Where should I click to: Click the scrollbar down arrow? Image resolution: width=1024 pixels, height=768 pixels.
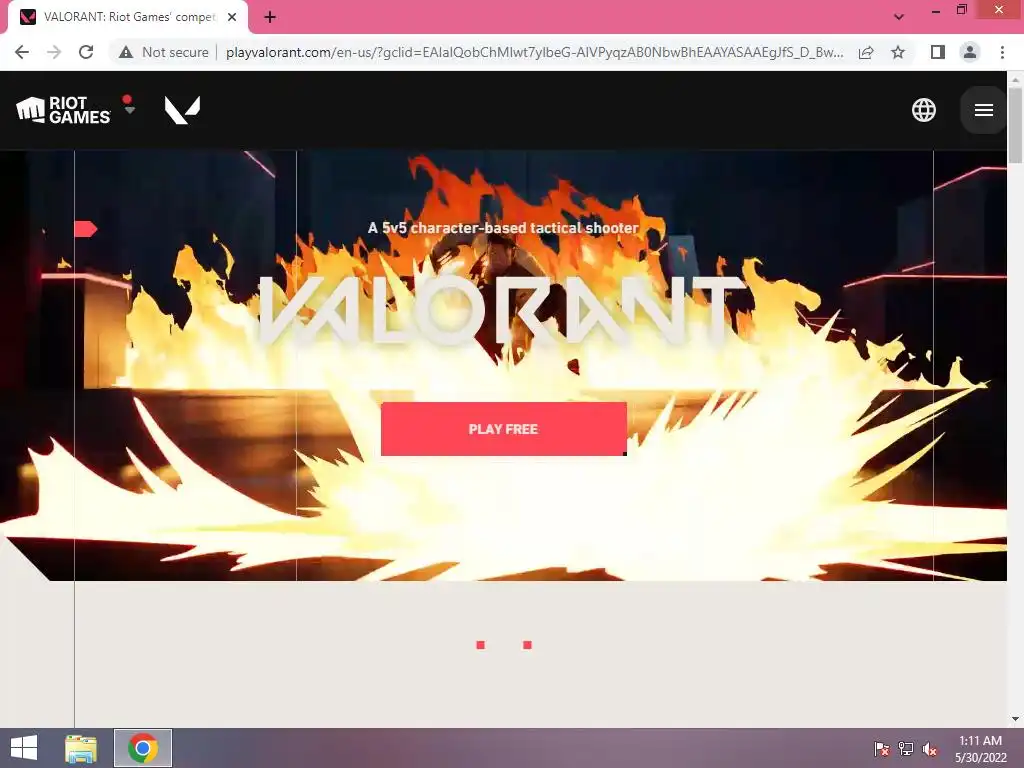point(1015,719)
